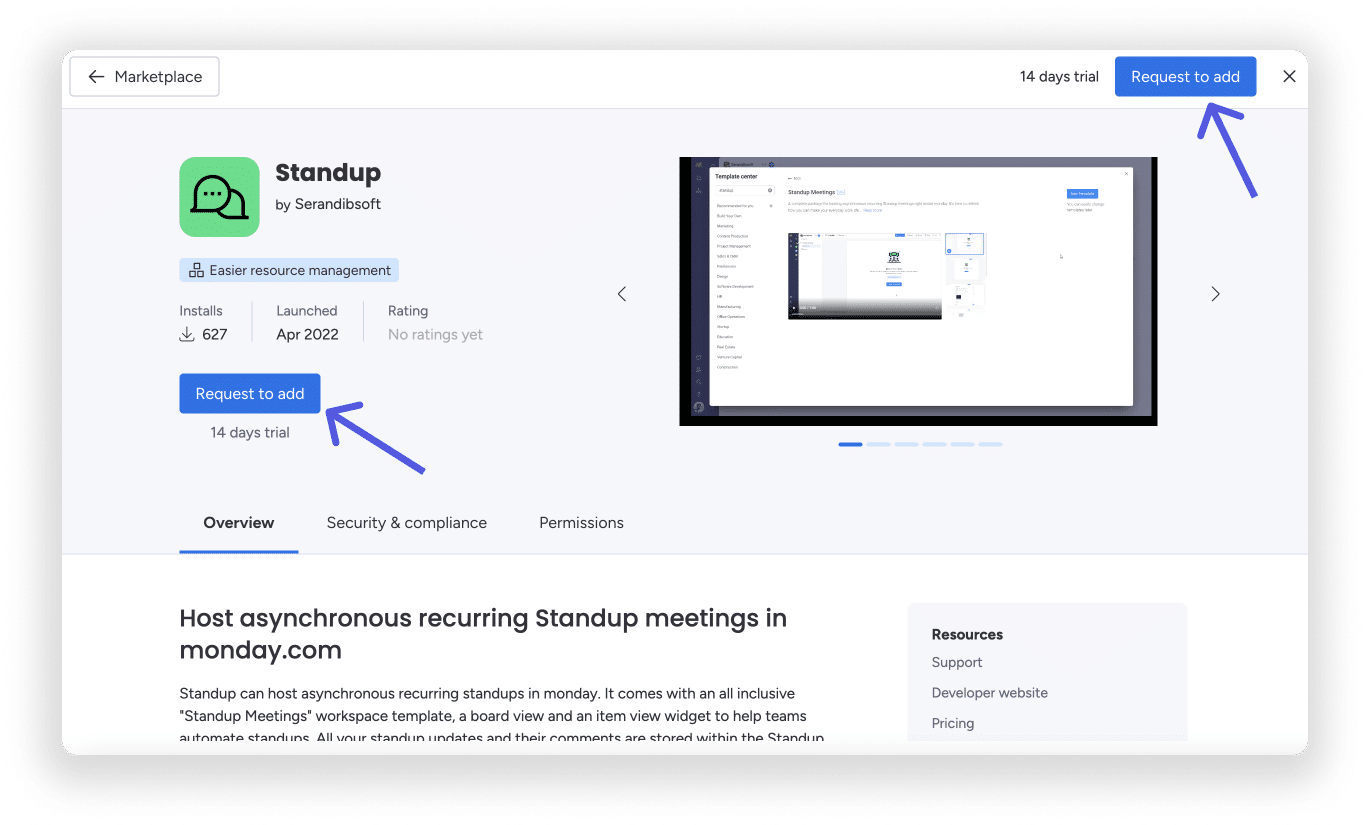
Task: Visit the Developer website link
Action: coord(990,693)
